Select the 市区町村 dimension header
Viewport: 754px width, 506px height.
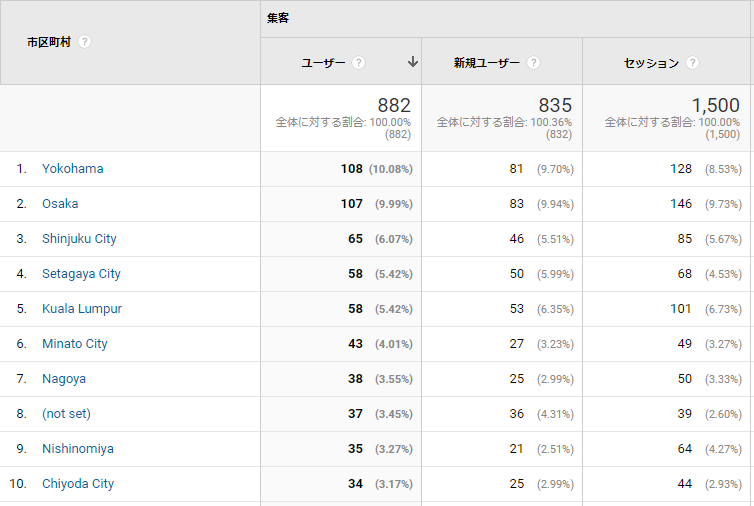pos(49,42)
